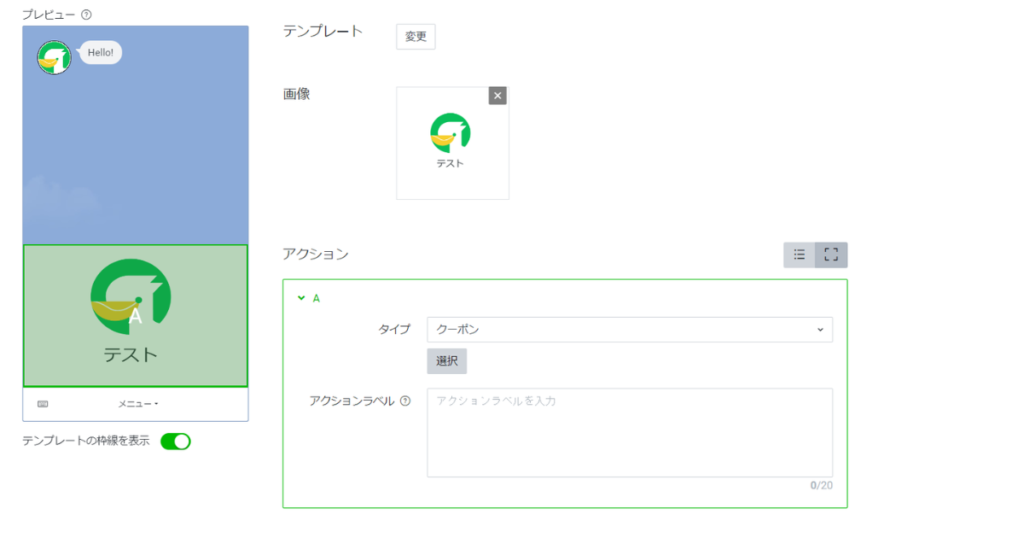The height and width of the screenshot is (538, 1024).
Task: Toggle template border display switch
Action: click(x=176, y=441)
